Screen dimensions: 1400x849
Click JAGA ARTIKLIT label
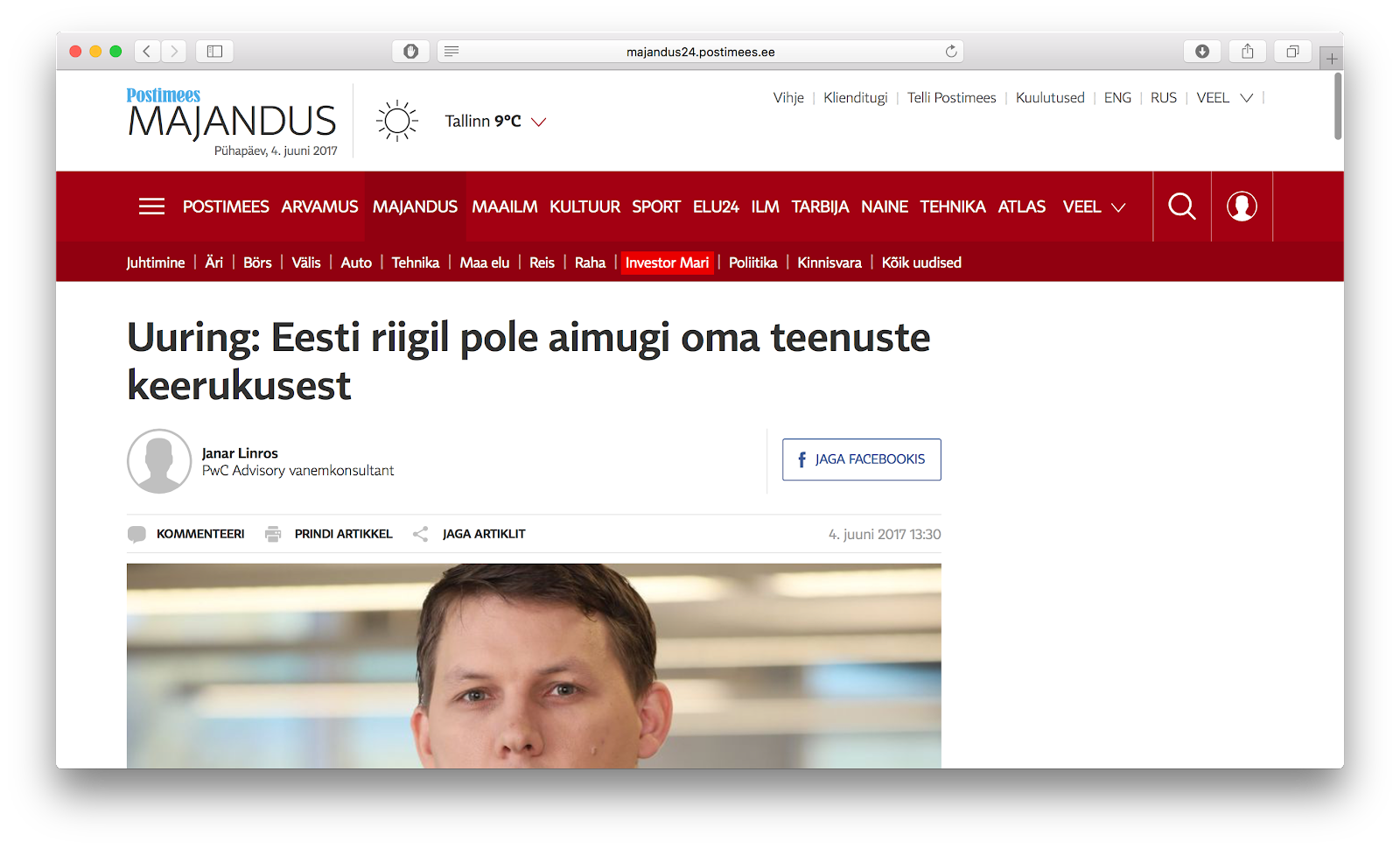[x=484, y=534]
